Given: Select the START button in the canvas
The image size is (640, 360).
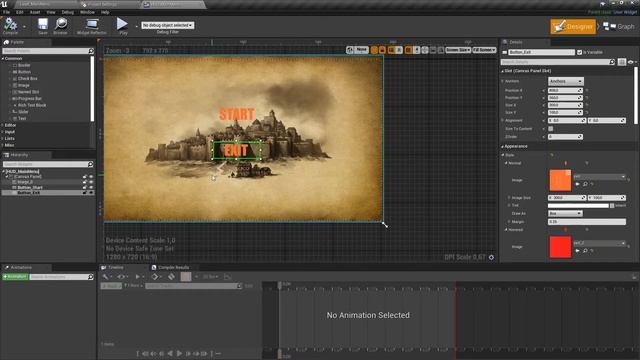Looking at the screenshot, I should pyautogui.click(x=237, y=114).
